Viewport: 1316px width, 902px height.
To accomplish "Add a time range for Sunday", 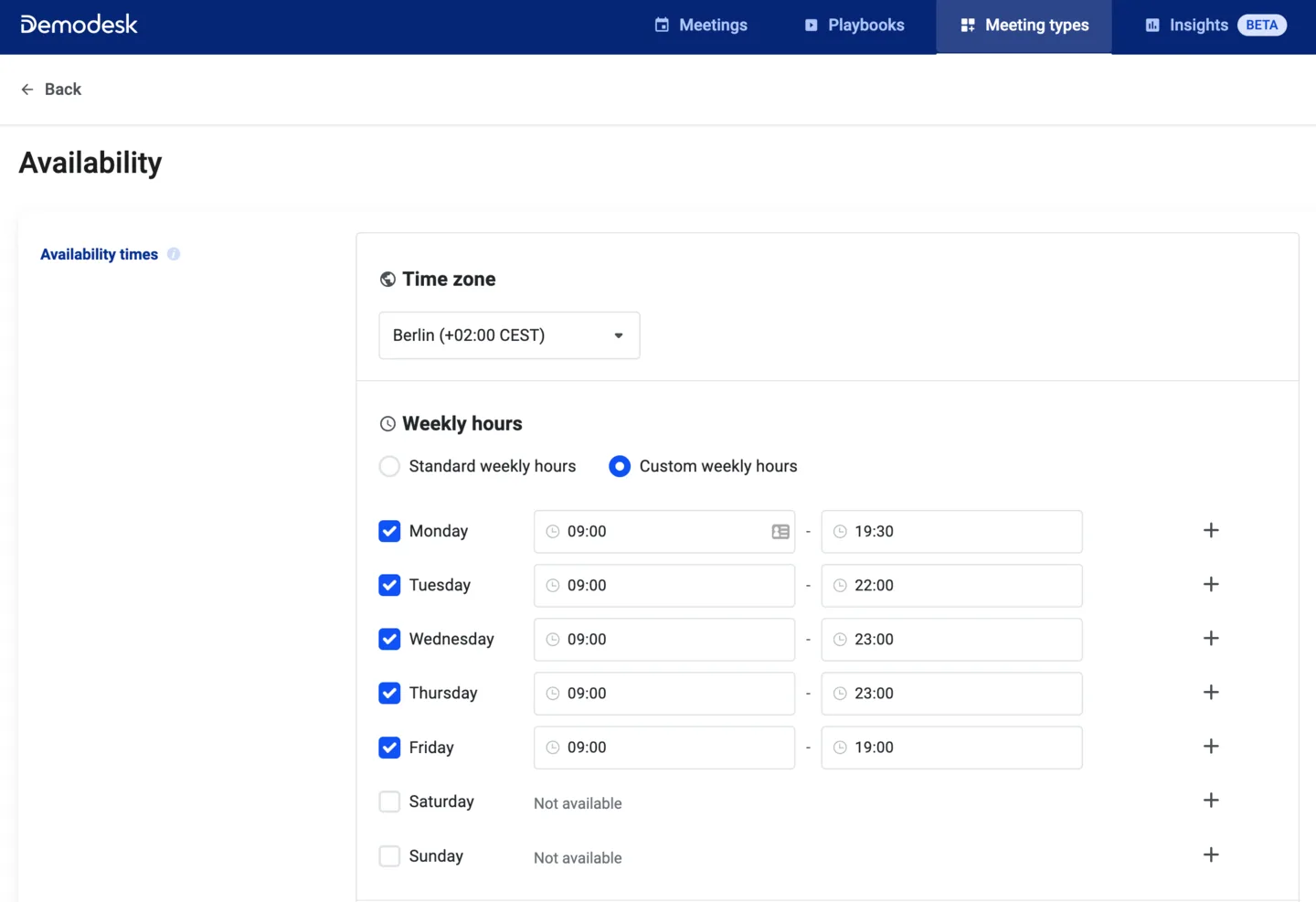I will [x=1211, y=855].
